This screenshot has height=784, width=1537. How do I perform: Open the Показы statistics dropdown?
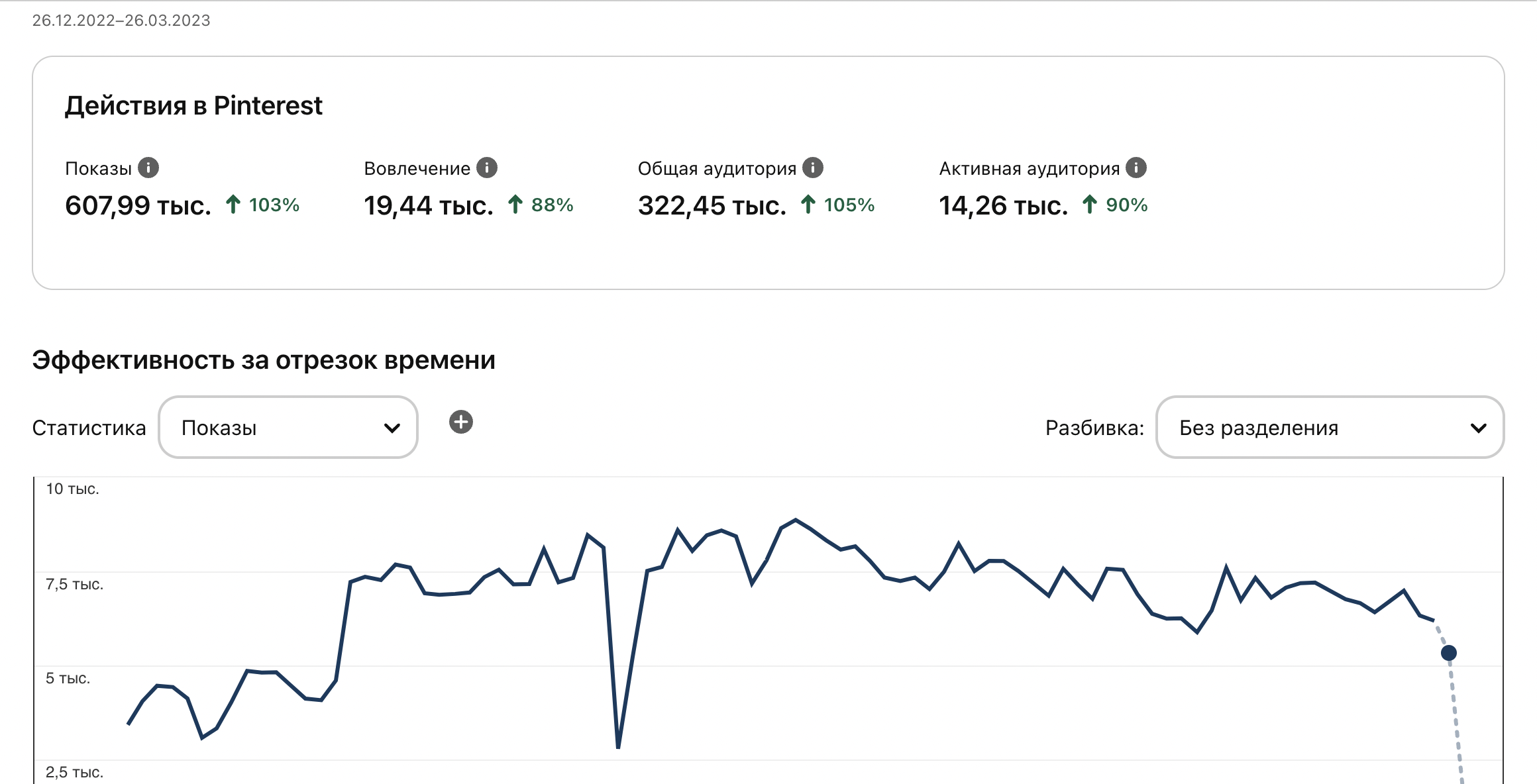288,428
